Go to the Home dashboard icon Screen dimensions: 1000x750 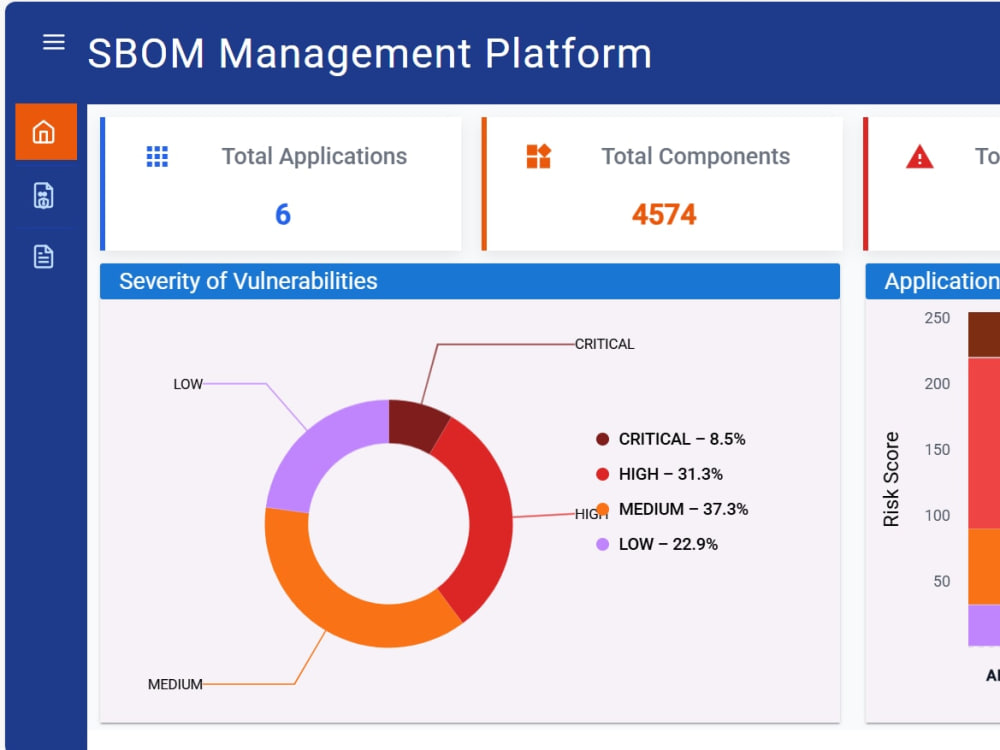(44, 132)
